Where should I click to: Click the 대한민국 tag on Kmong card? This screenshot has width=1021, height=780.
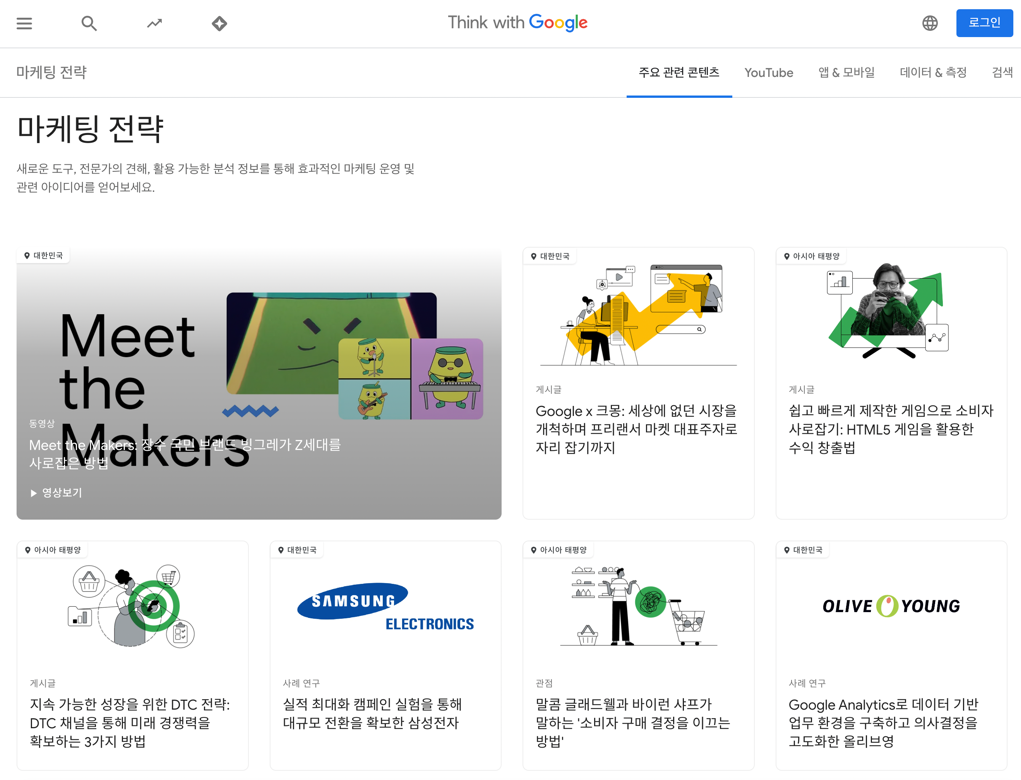click(550, 257)
